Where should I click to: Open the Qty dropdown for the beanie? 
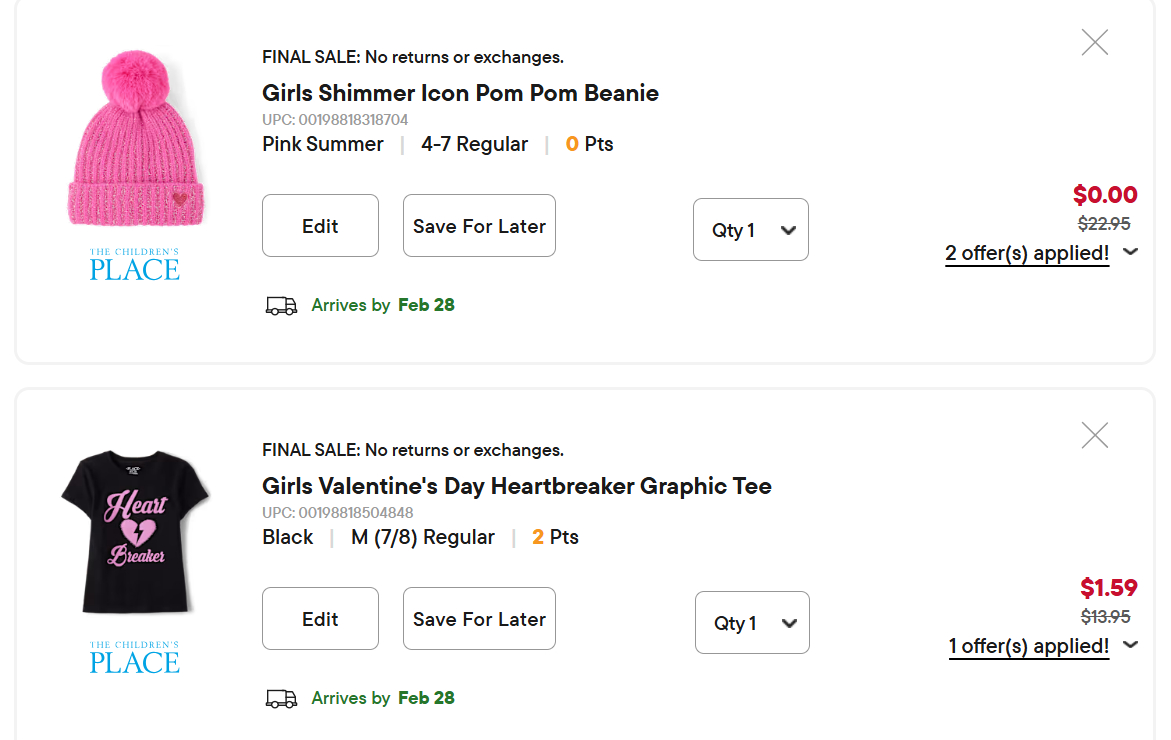(x=751, y=230)
